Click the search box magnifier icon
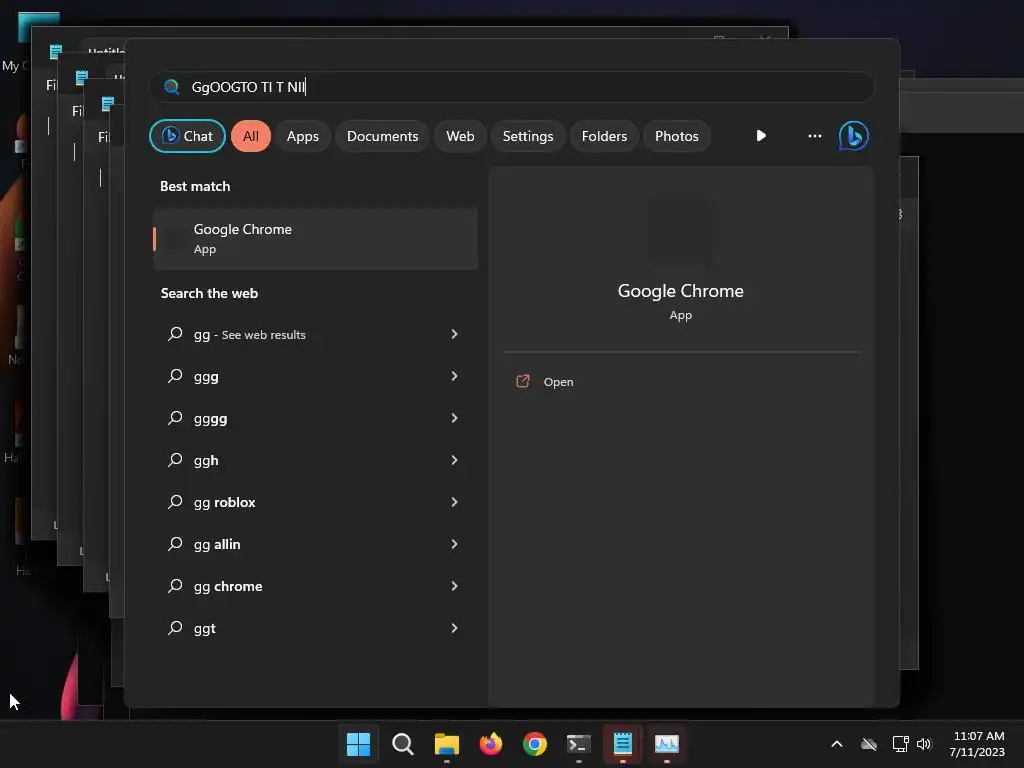The height and width of the screenshot is (768, 1024). tap(171, 87)
